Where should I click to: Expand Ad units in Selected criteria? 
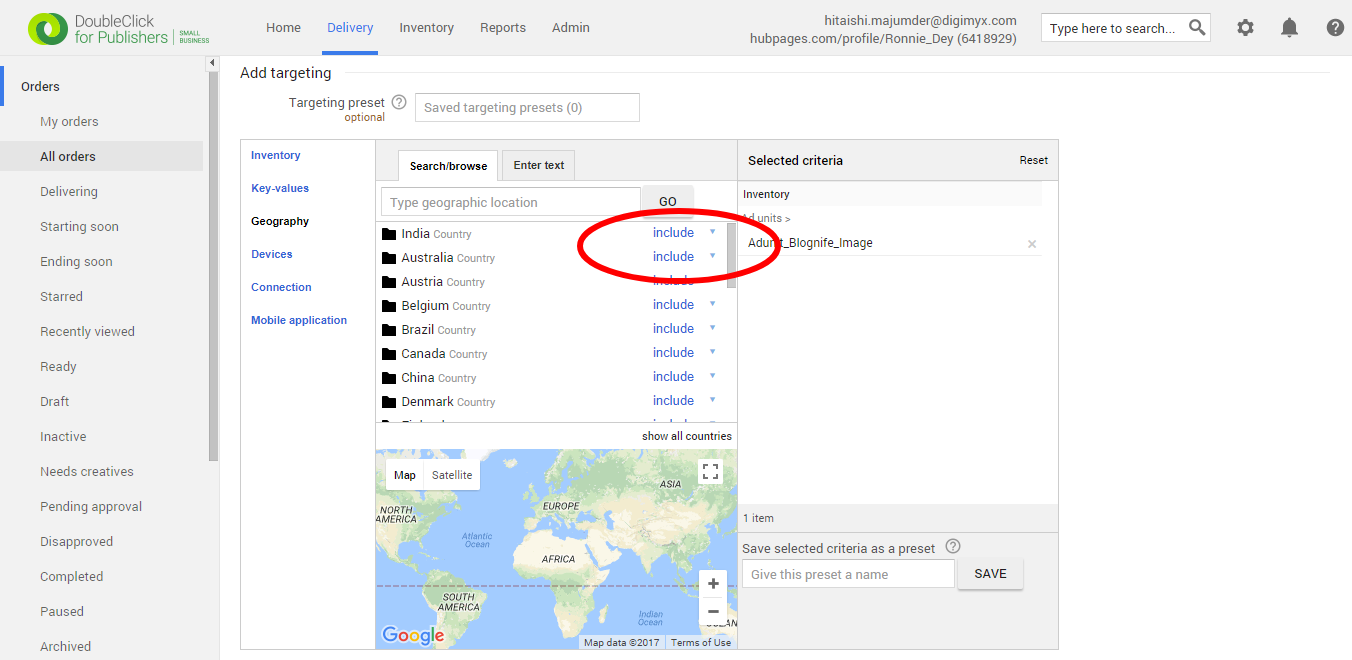point(766,218)
